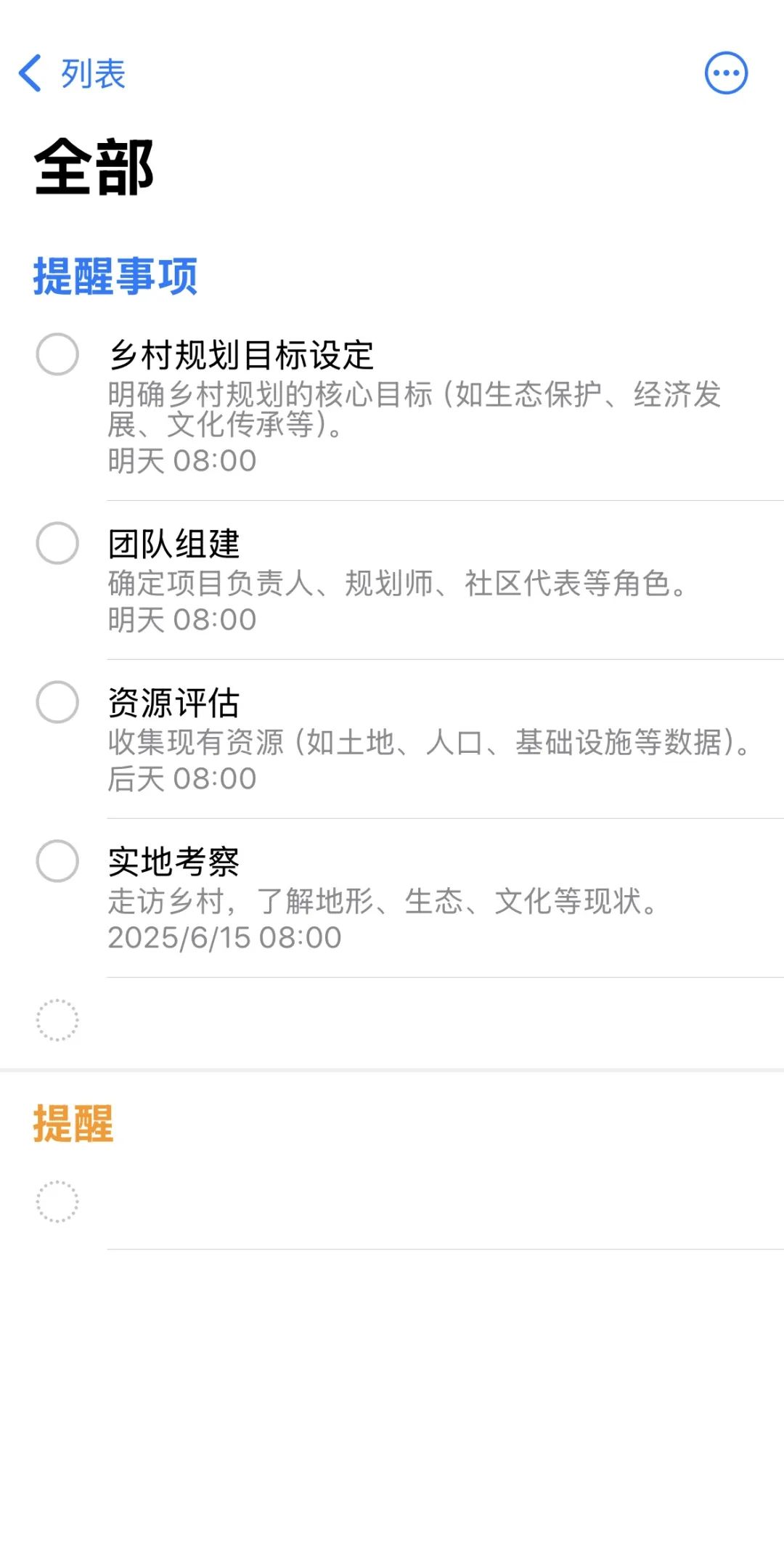The width and height of the screenshot is (784, 1545).
Task: Tap dotted circle to add new 提醒事项 item
Action: point(57,1020)
